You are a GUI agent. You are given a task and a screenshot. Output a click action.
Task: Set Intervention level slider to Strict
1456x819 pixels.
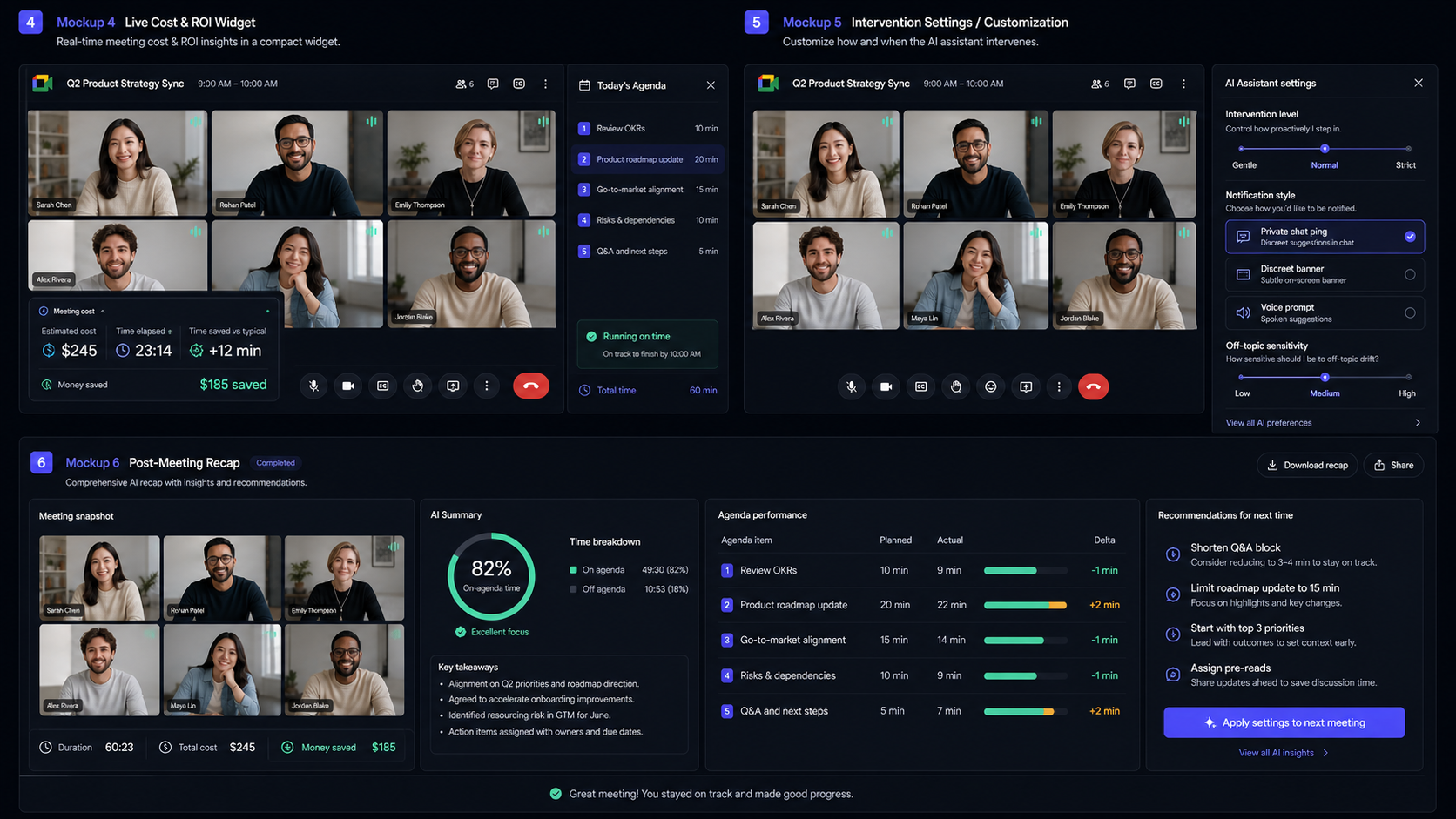(1408, 149)
